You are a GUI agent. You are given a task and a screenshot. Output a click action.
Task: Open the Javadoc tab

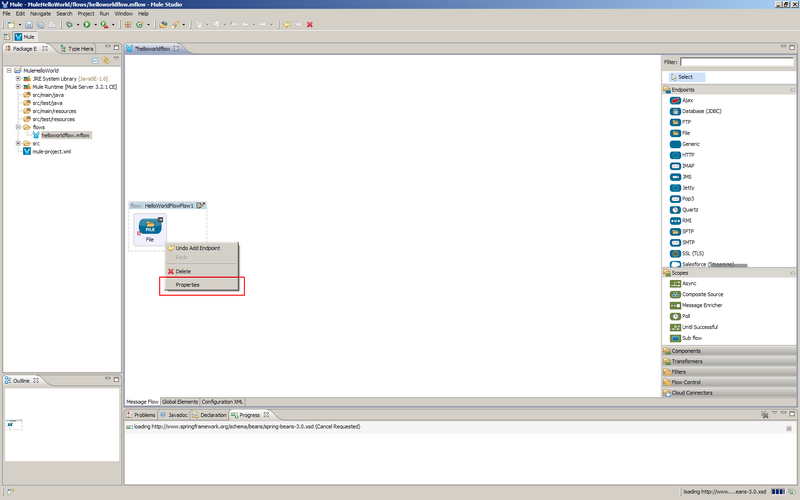pyautogui.click(x=174, y=415)
